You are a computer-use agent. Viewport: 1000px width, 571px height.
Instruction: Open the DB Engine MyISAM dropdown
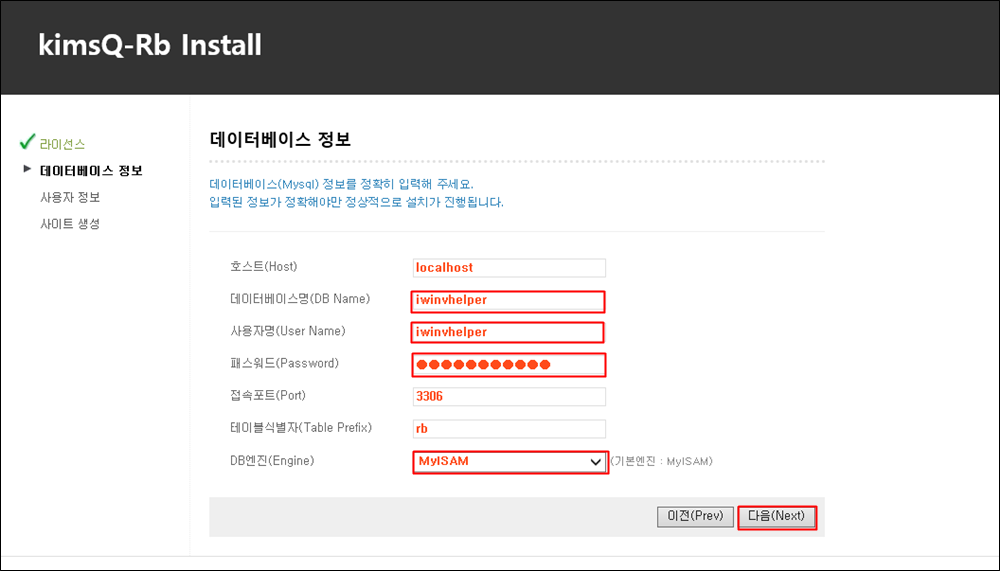click(510, 462)
